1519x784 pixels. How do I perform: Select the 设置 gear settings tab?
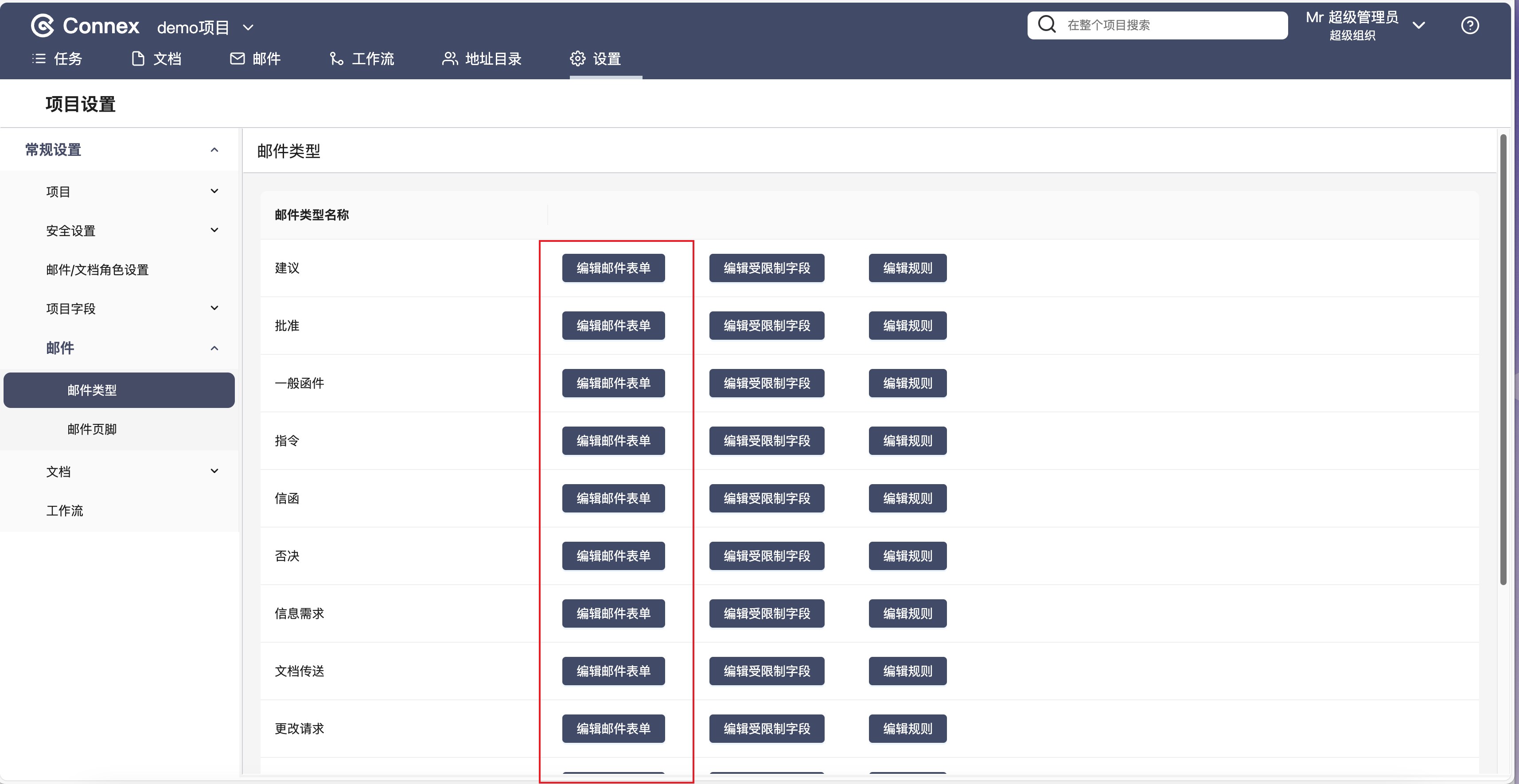(x=596, y=59)
